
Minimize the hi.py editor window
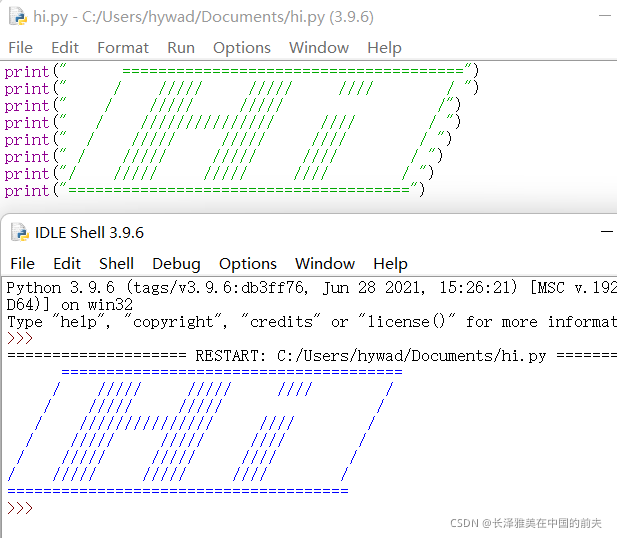click(605, 16)
